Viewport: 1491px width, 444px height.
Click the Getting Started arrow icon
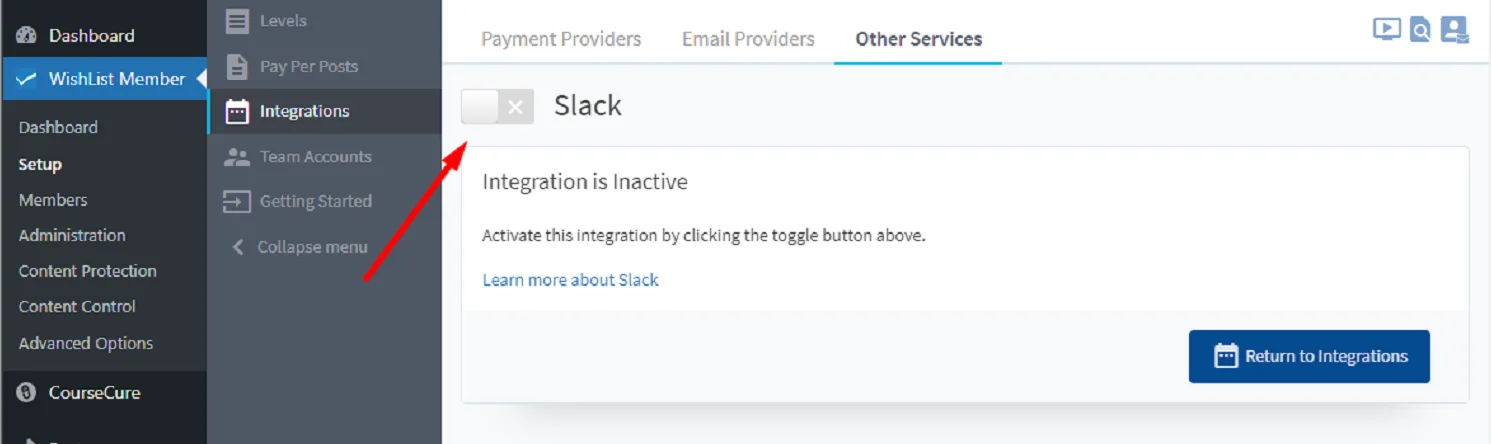point(237,201)
